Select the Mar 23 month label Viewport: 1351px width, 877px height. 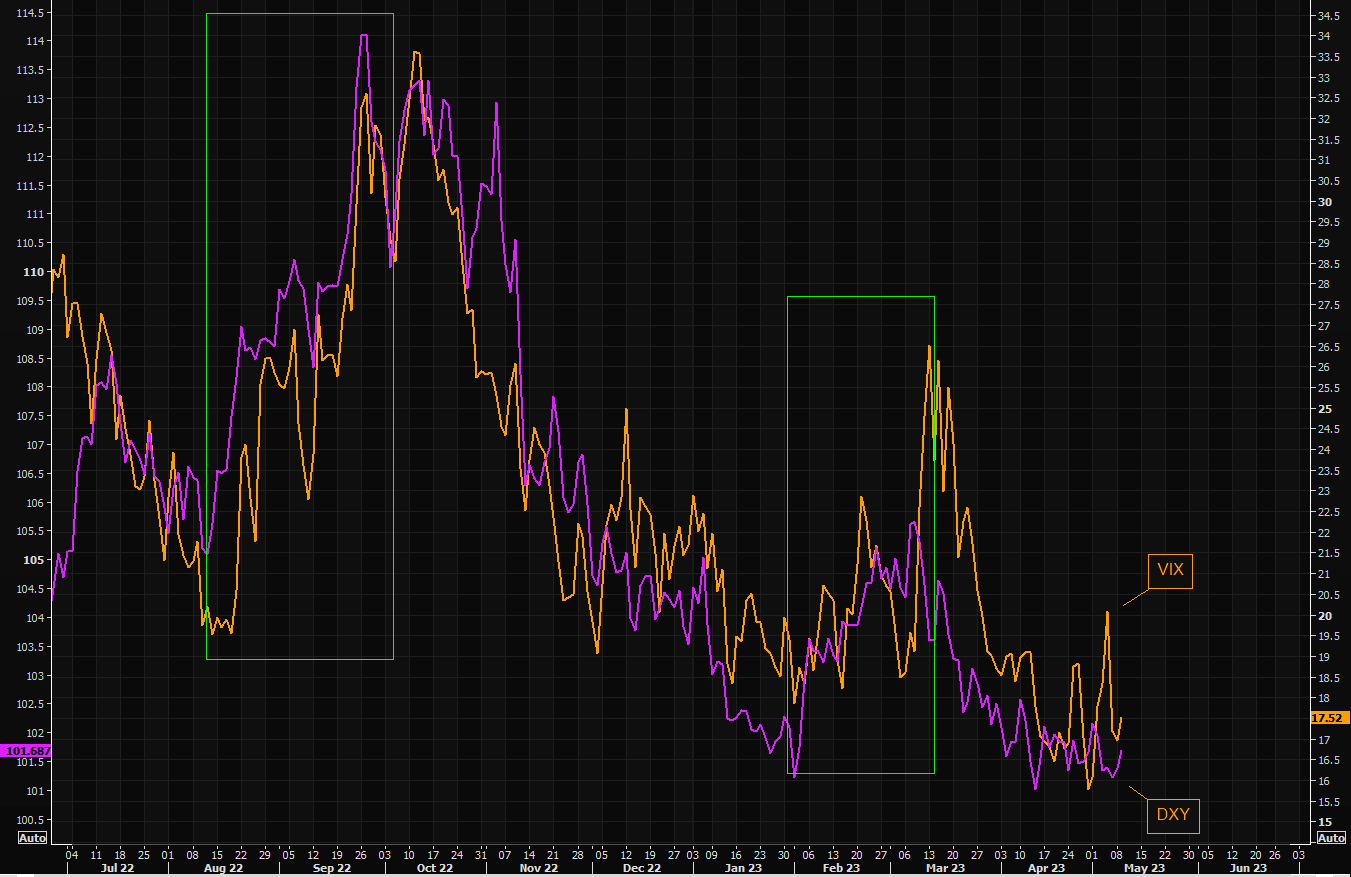pyautogui.click(x=945, y=868)
